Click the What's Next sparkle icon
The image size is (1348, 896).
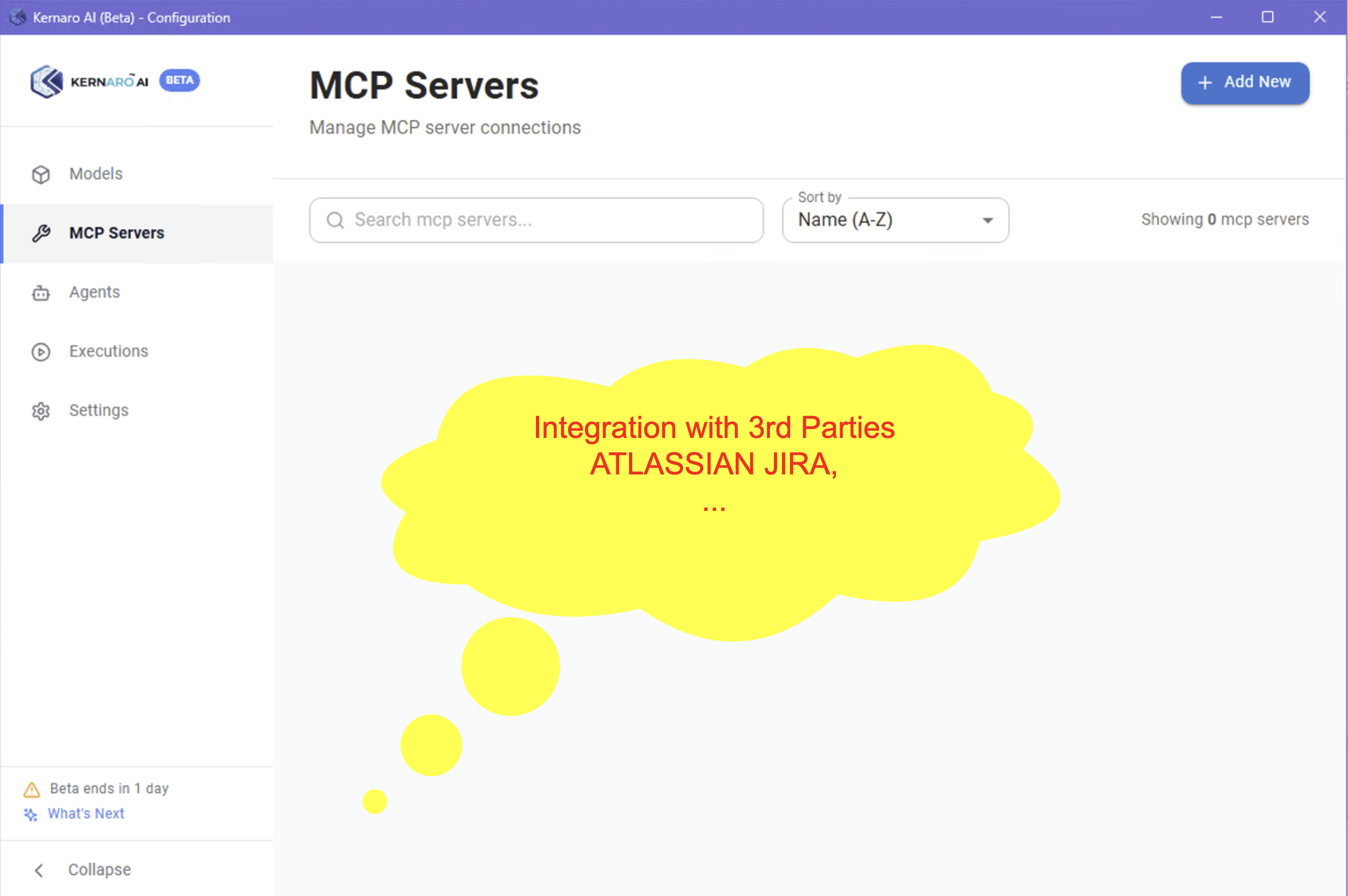31,815
